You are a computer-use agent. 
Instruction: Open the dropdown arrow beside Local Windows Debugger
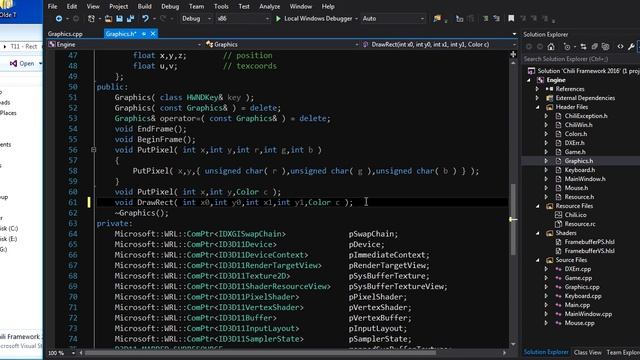[356, 19]
